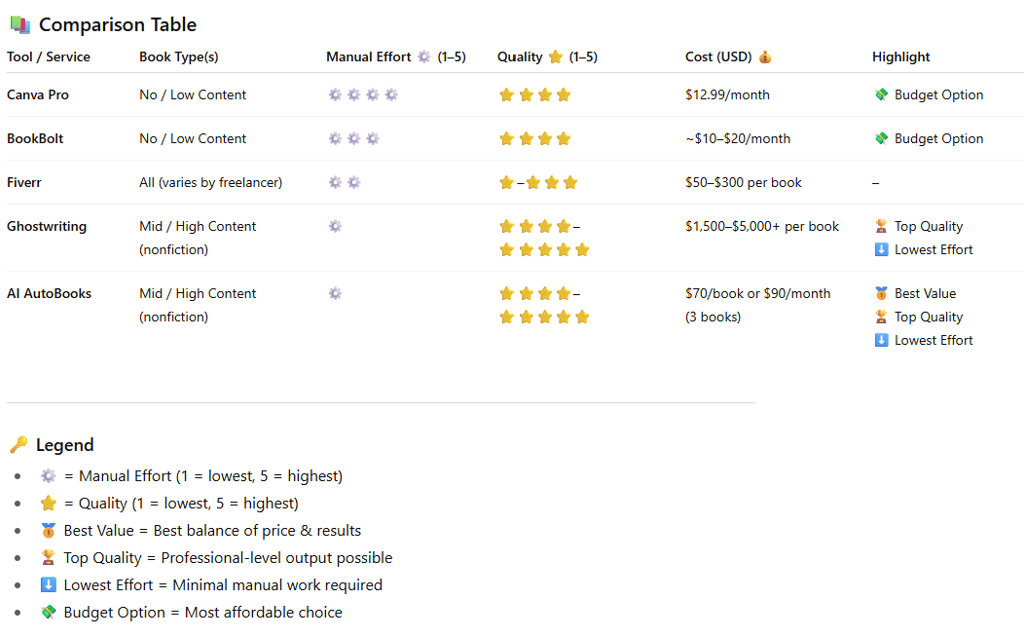Image resolution: width=1024 pixels, height=637 pixels.
Task: Click the books icon beside Comparison Table
Action: click(x=19, y=25)
